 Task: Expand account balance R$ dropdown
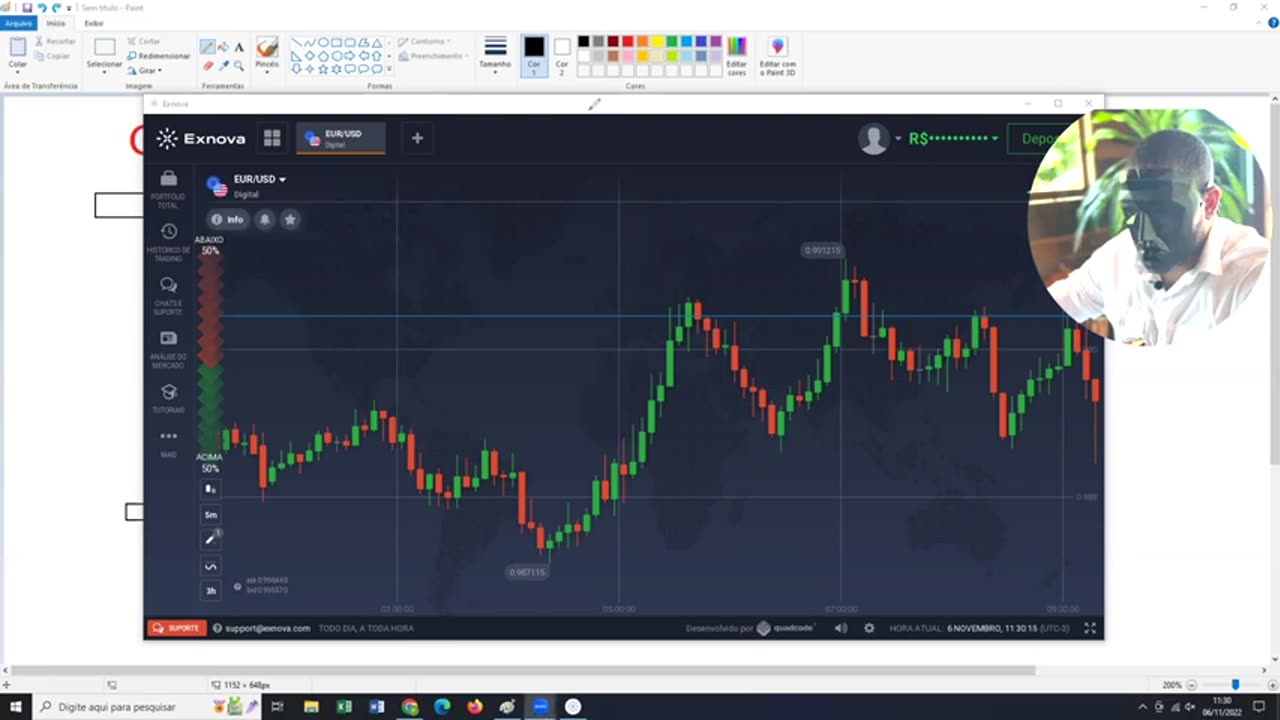[x=994, y=139]
